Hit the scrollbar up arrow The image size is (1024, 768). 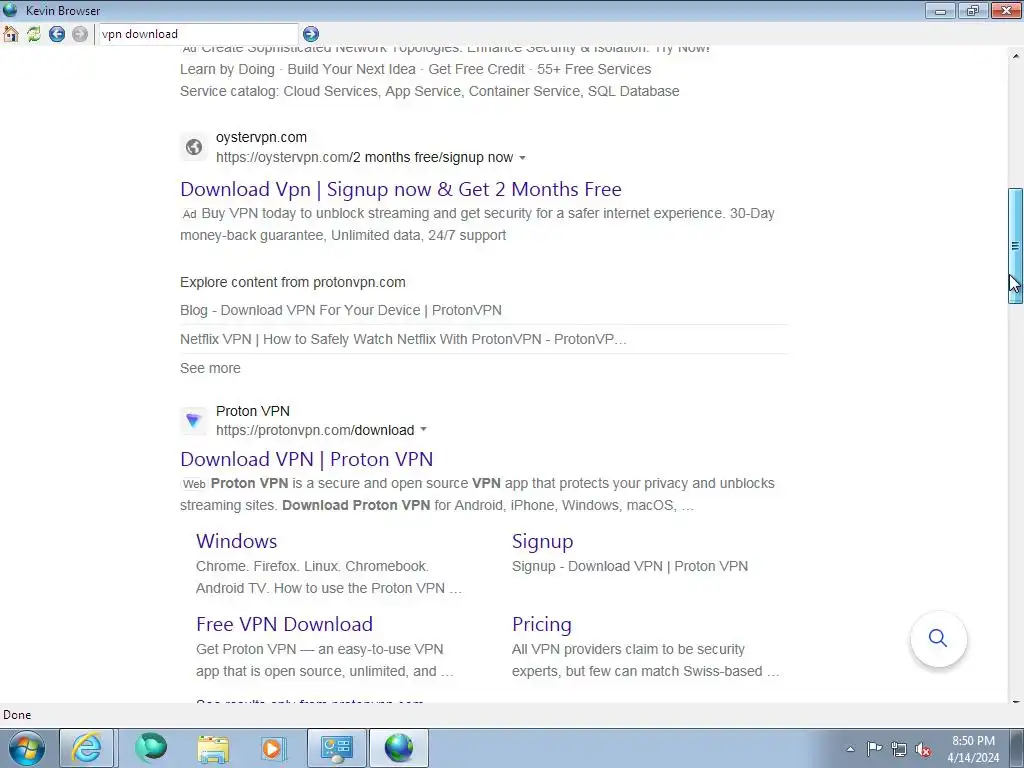(x=1016, y=56)
